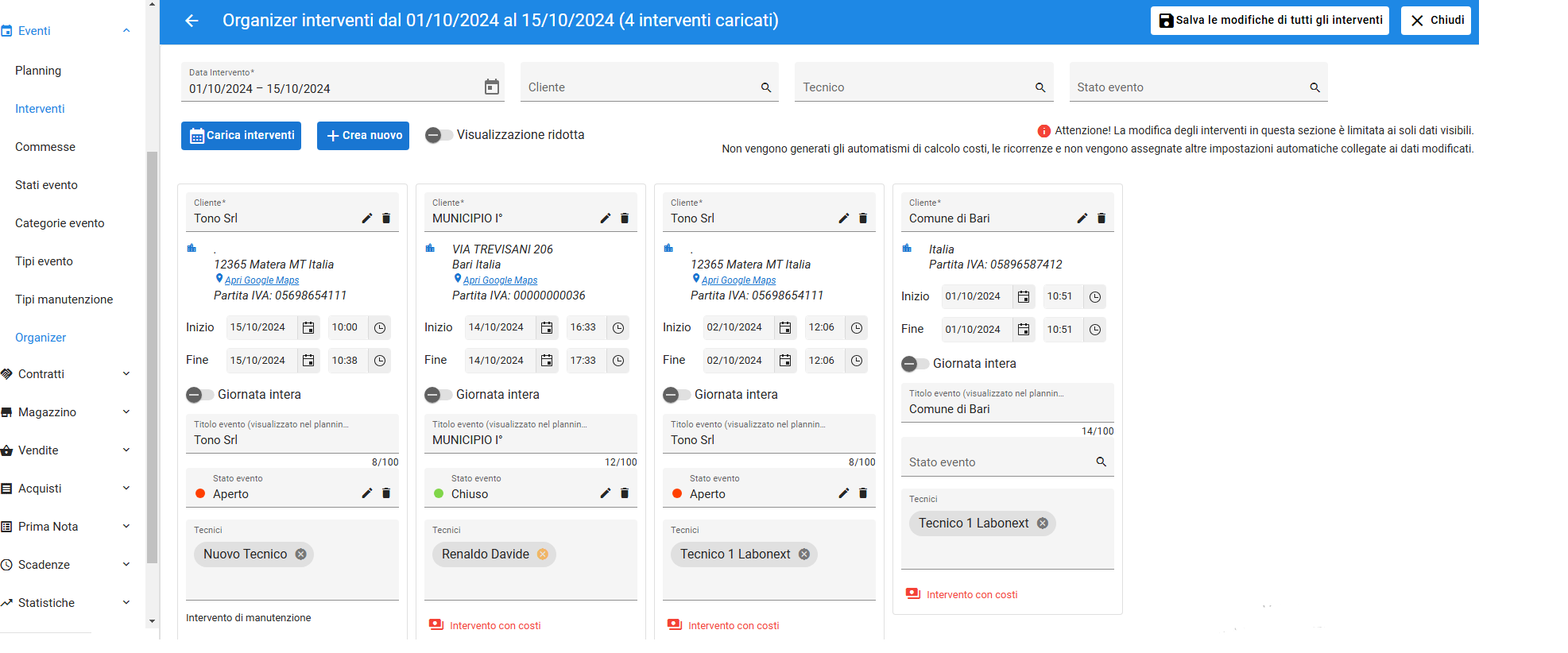Click the Carica interventi button
The image size is (1568, 653).
(x=241, y=136)
